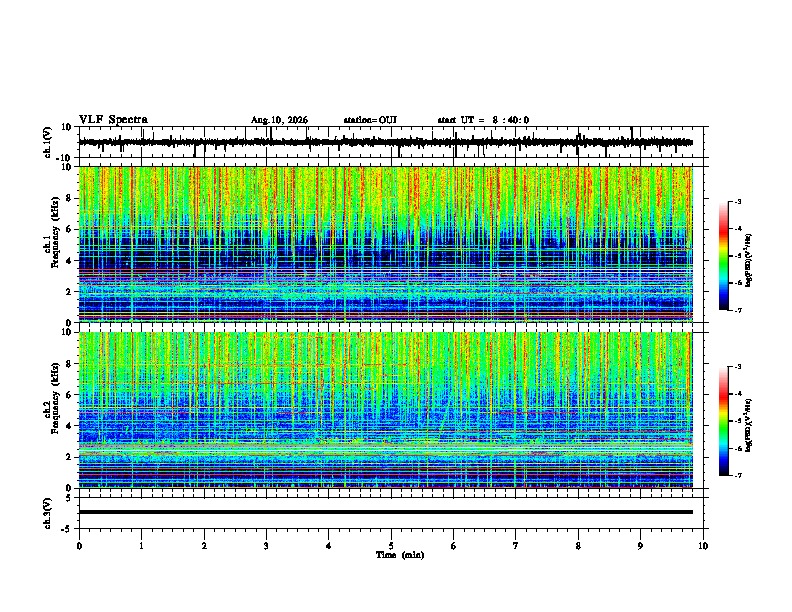Click time axis tick label "7"

click(x=516, y=546)
